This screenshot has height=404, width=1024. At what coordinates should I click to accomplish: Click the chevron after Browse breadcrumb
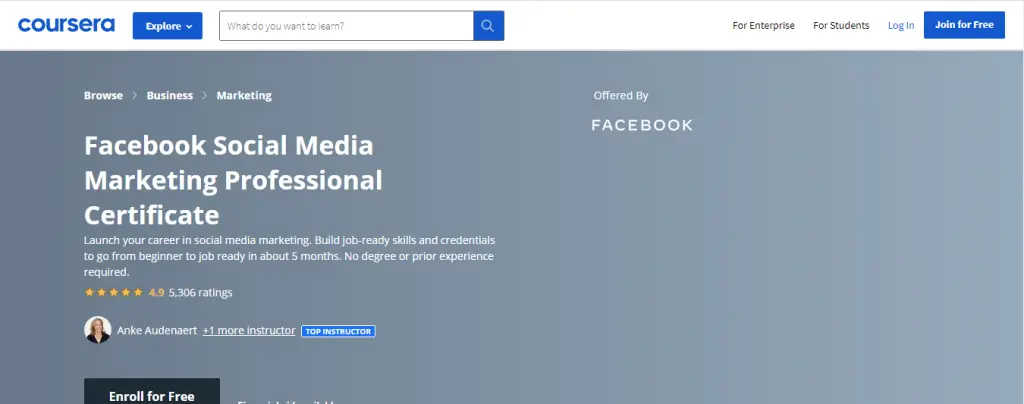(x=135, y=96)
